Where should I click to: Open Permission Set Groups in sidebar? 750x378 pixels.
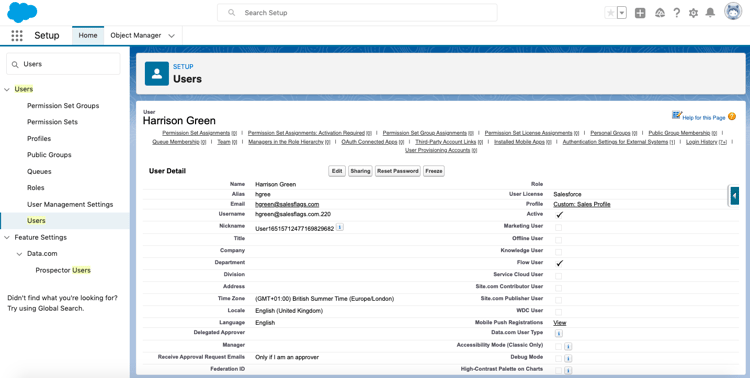[63, 106]
